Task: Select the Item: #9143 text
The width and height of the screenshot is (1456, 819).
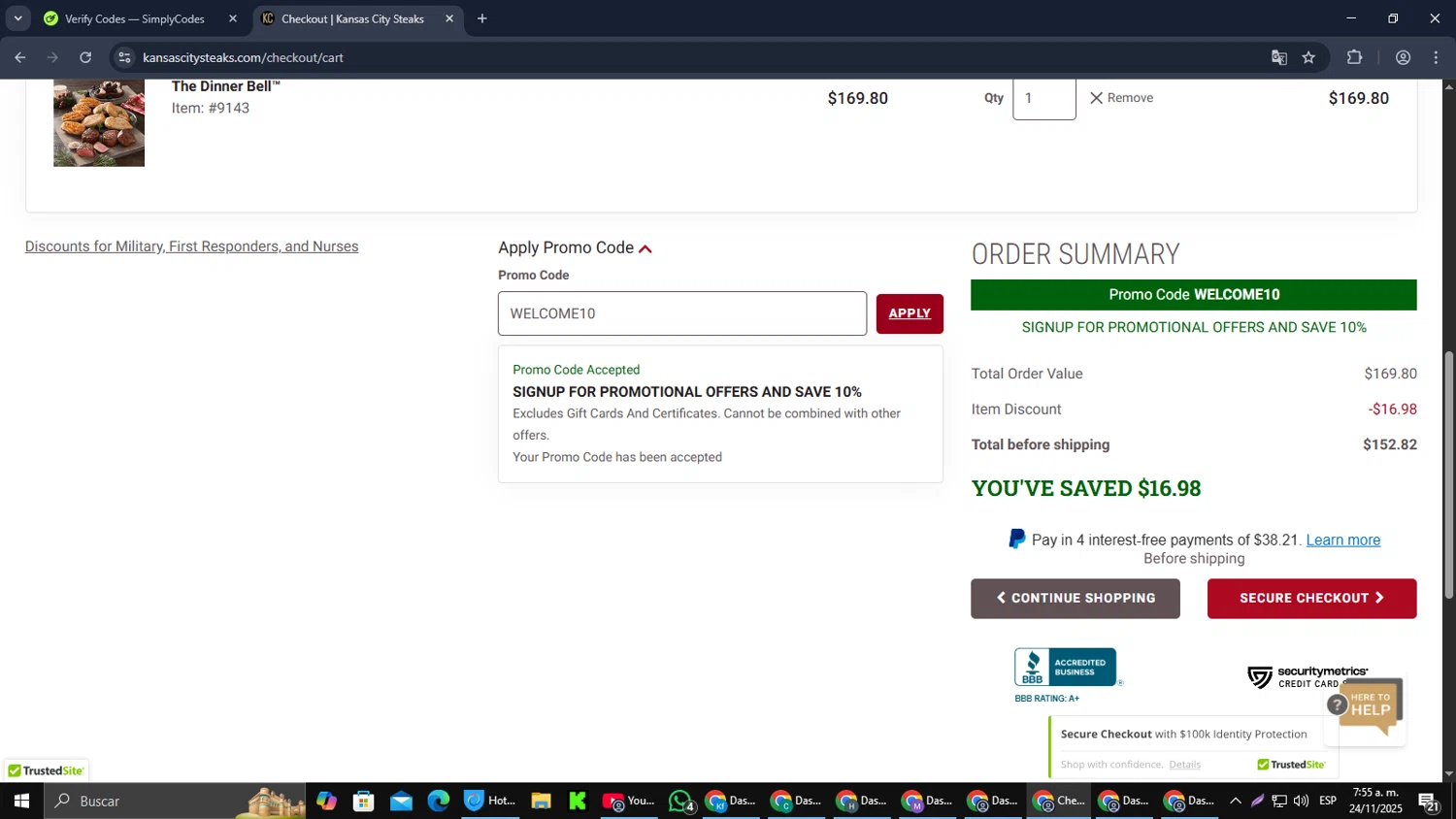Action: 211,108
